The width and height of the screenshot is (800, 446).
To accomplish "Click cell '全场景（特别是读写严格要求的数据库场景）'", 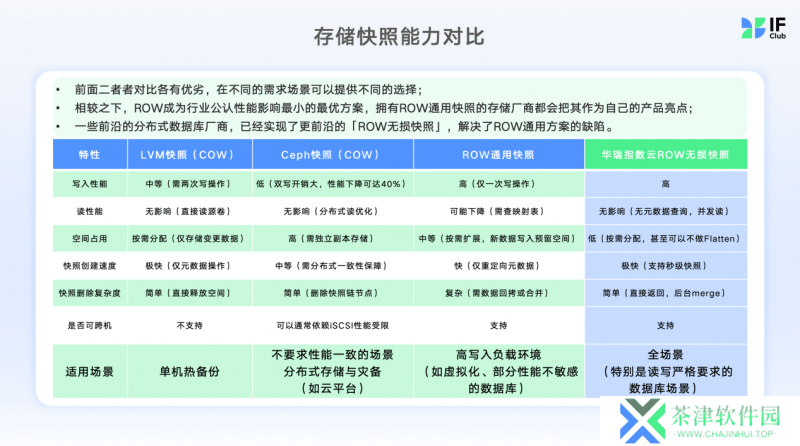I will tap(666, 371).
